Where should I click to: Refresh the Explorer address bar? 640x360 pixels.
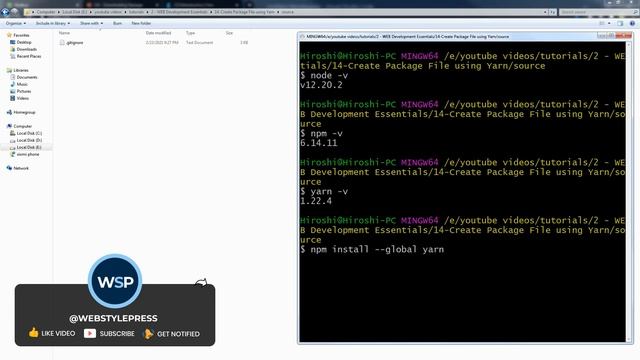pyautogui.click(x=552, y=12)
